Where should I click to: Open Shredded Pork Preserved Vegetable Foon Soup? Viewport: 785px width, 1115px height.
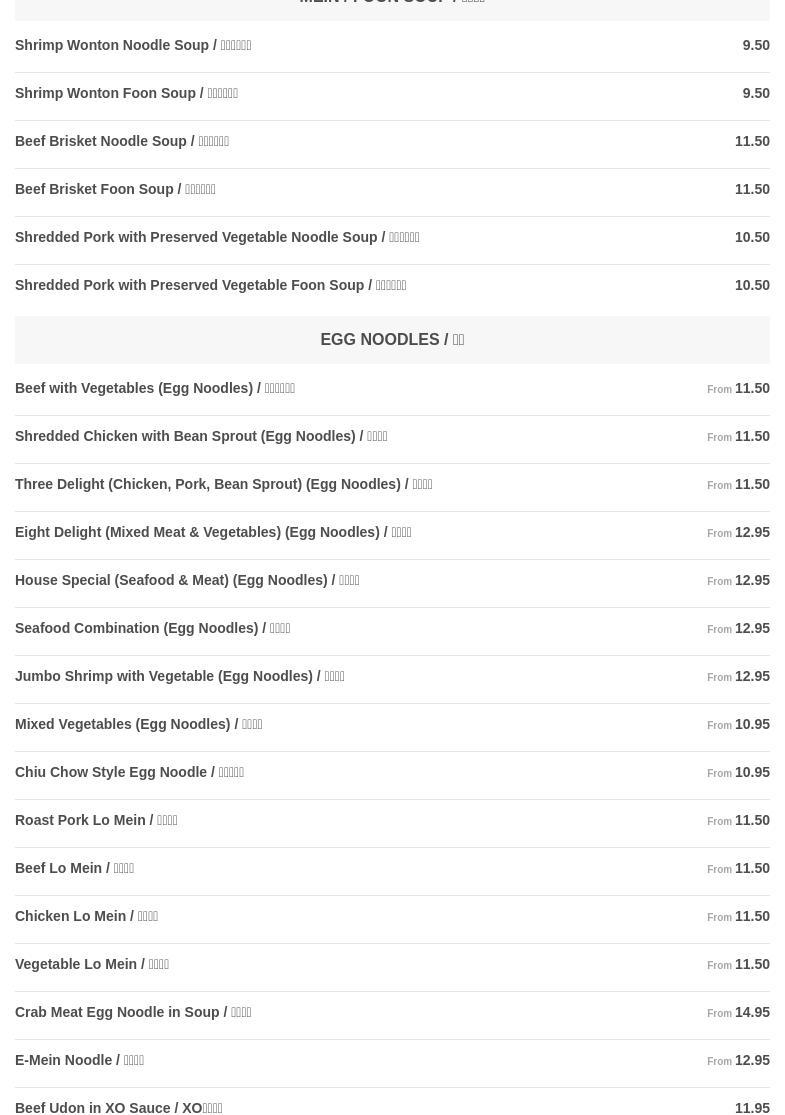210,285
